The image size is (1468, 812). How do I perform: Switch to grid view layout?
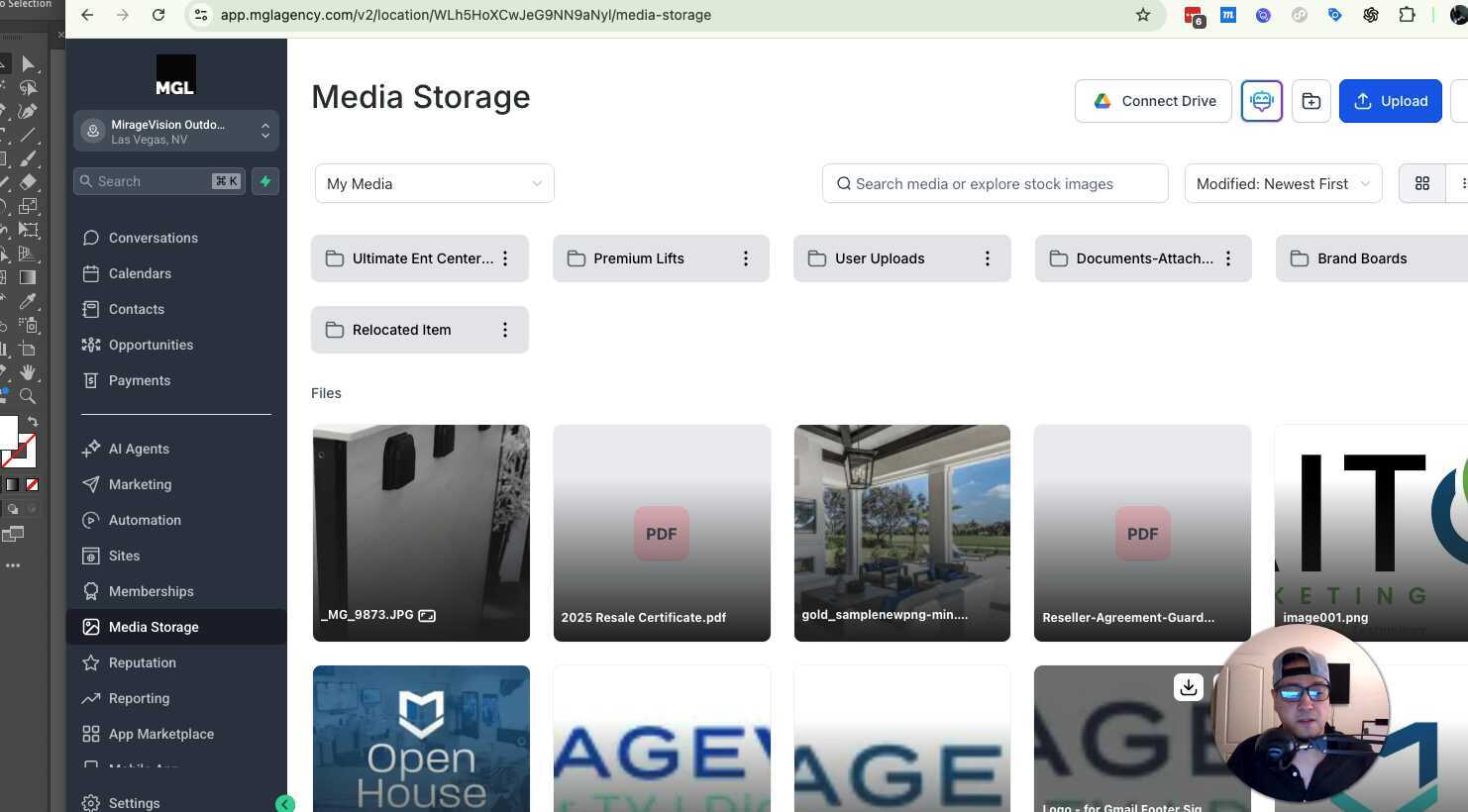[x=1422, y=183]
